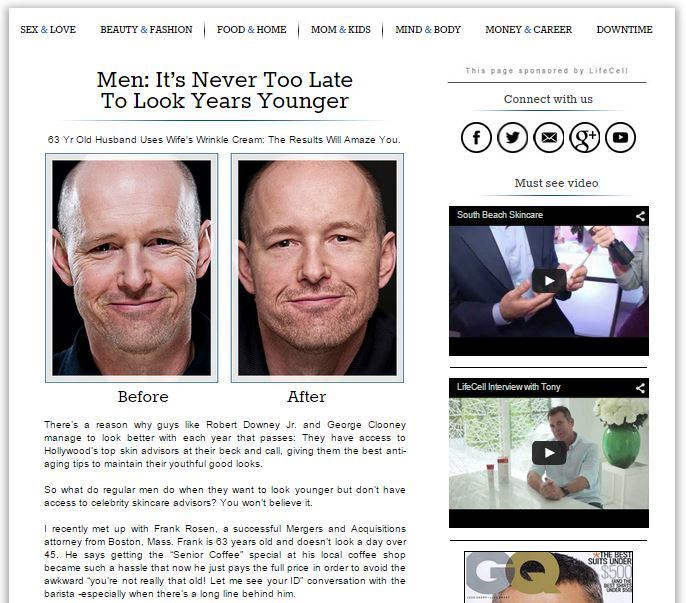Screen dimensions: 686x603
Task: Share the South Beach Skincare video
Action: [640, 216]
